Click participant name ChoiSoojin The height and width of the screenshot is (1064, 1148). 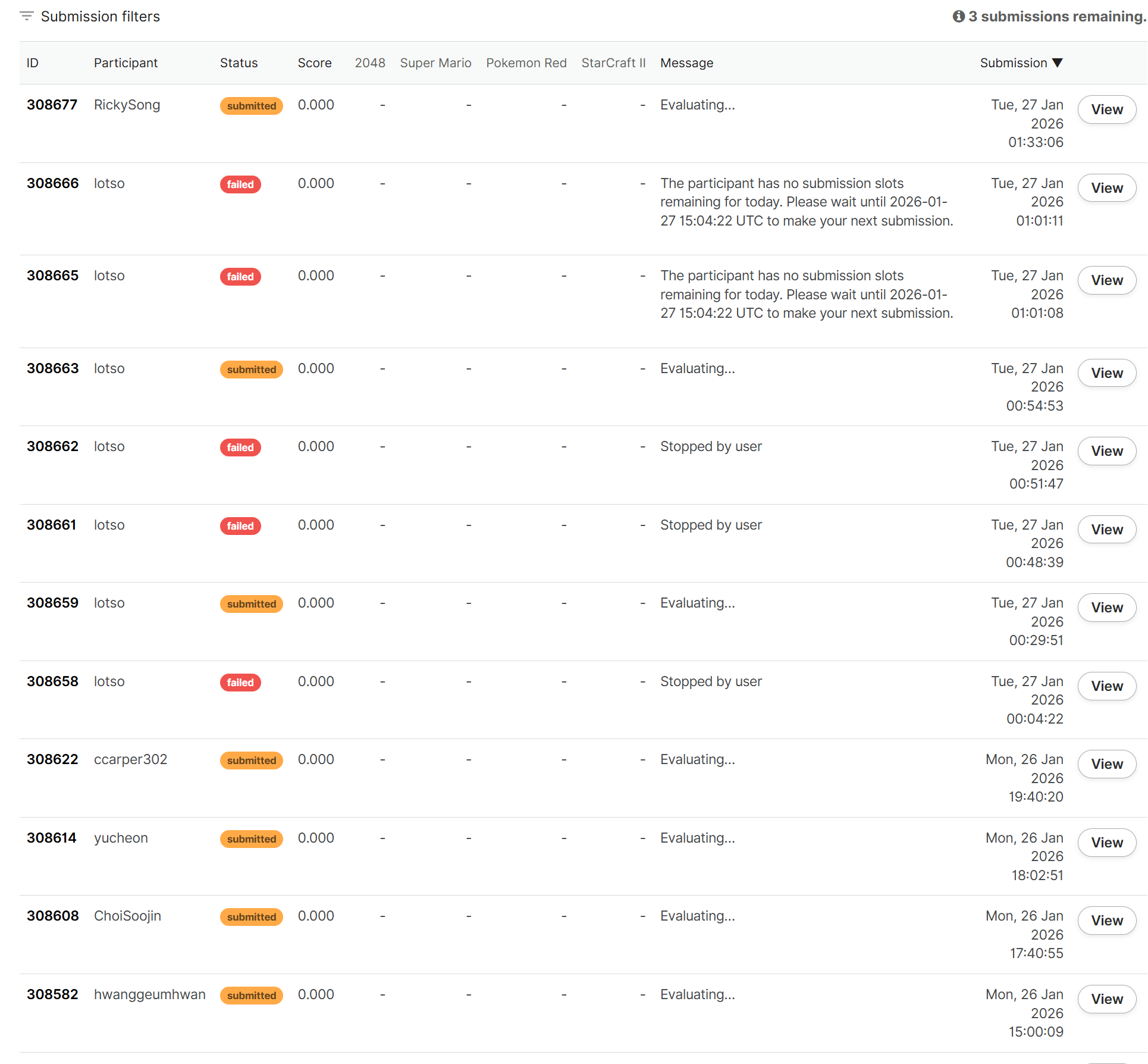[127, 916]
